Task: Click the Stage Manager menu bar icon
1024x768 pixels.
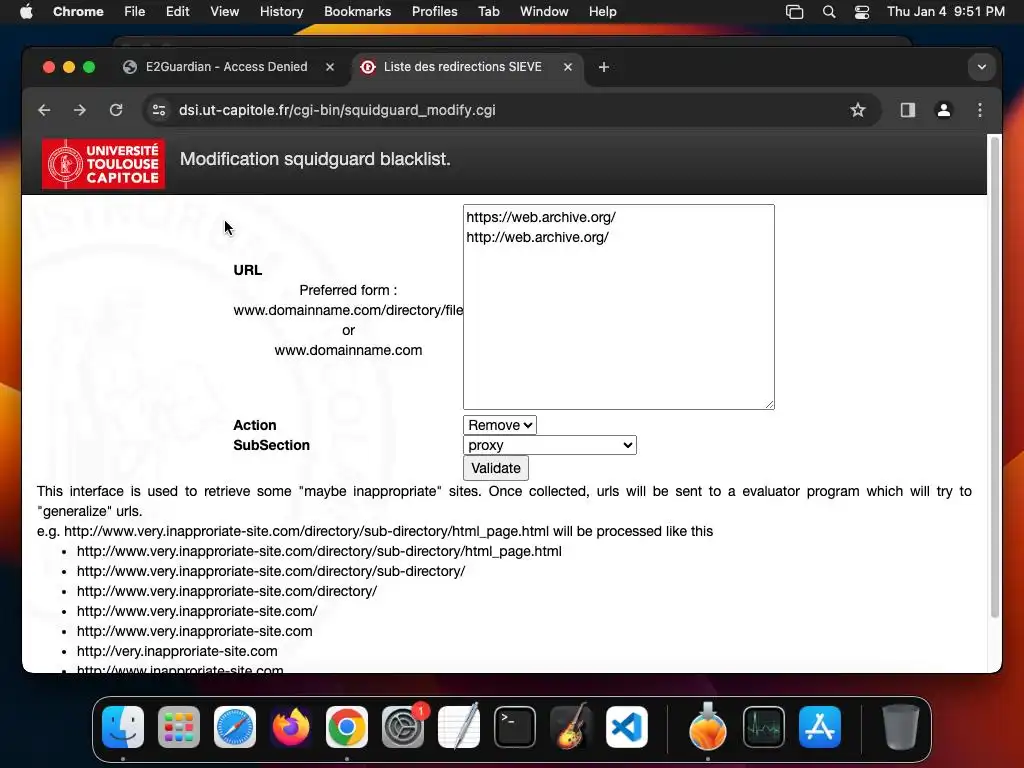Action: point(794,12)
